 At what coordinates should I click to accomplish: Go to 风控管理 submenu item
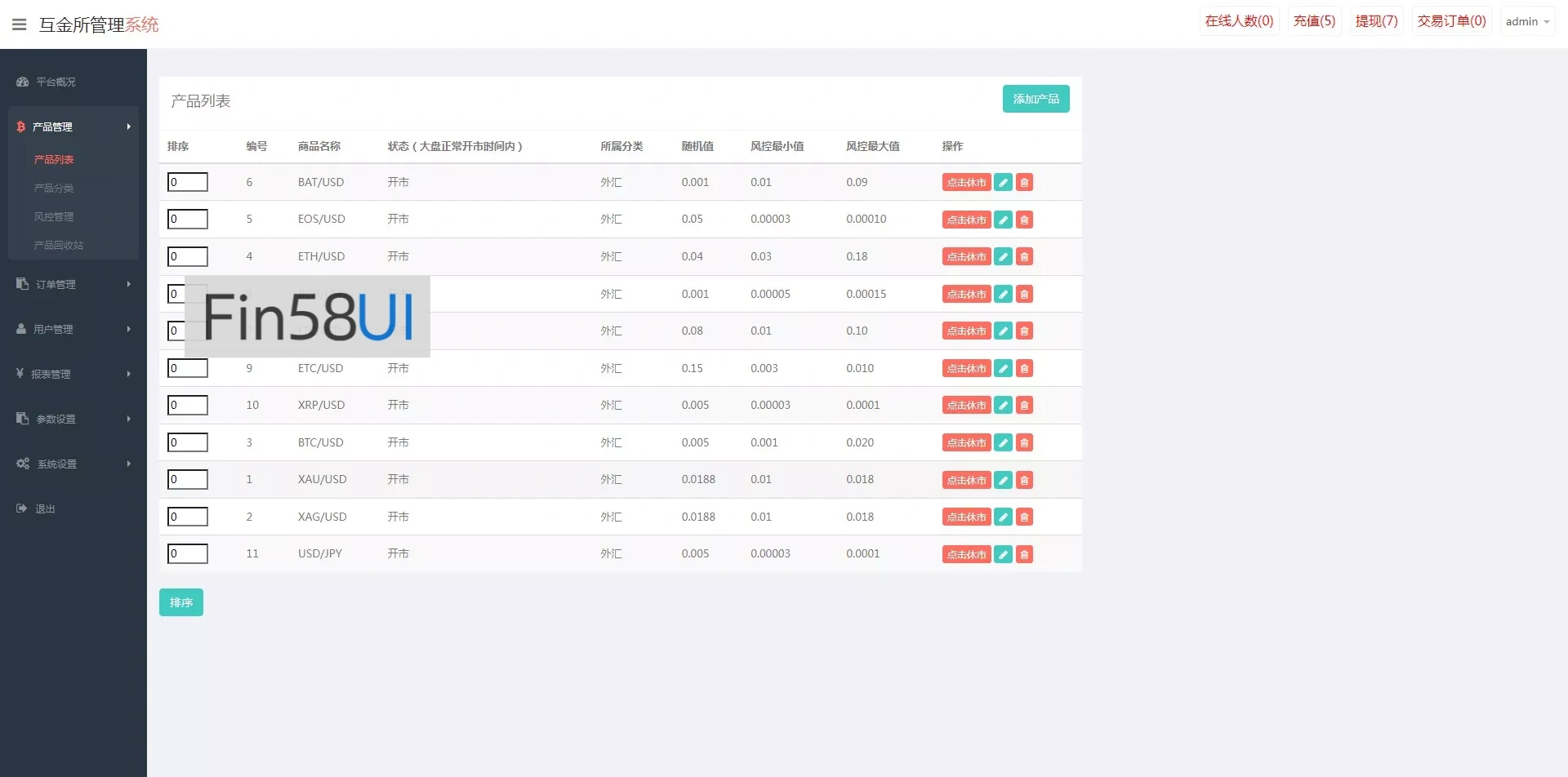pos(54,217)
